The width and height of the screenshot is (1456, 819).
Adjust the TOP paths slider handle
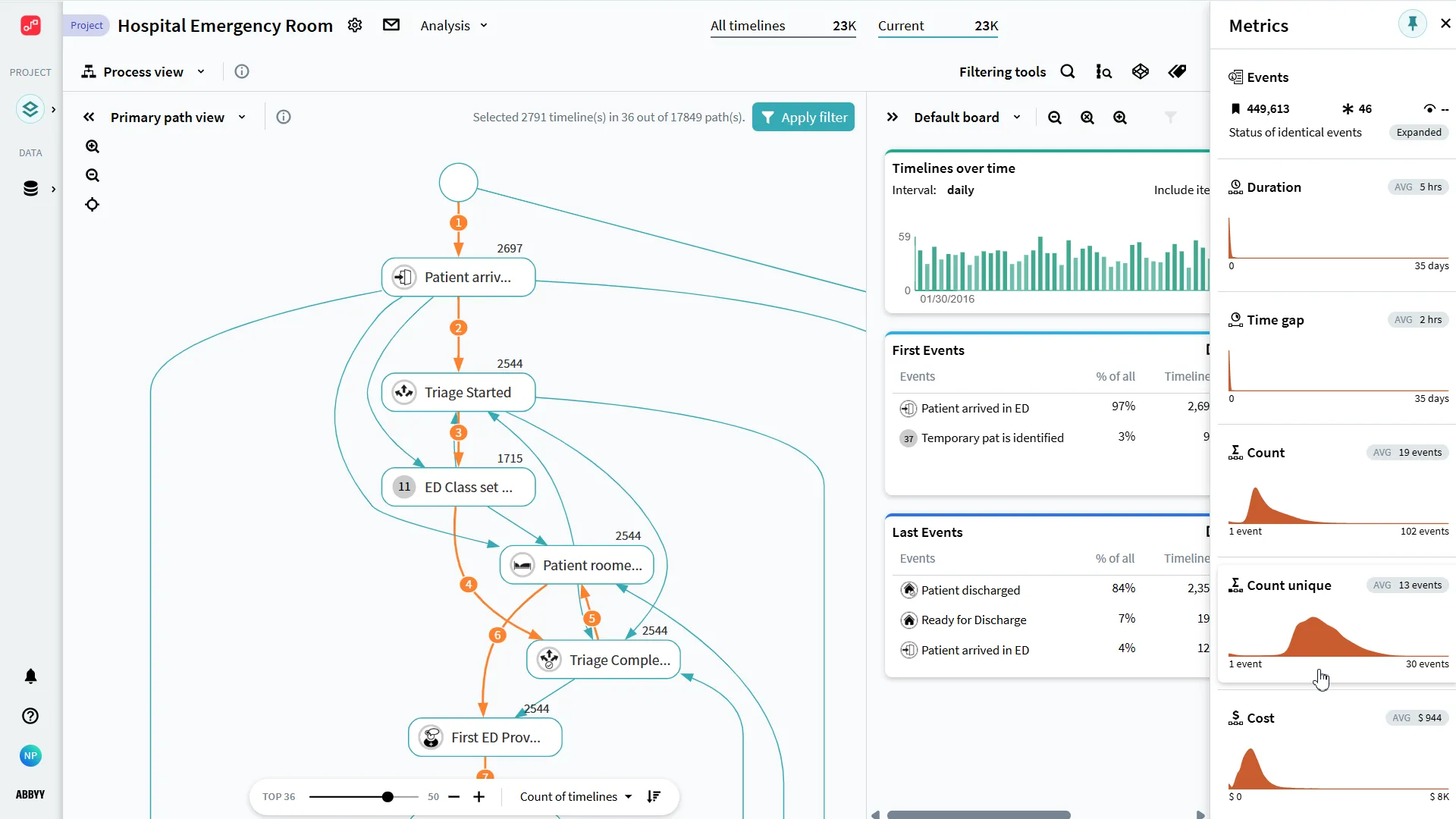pos(388,796)
